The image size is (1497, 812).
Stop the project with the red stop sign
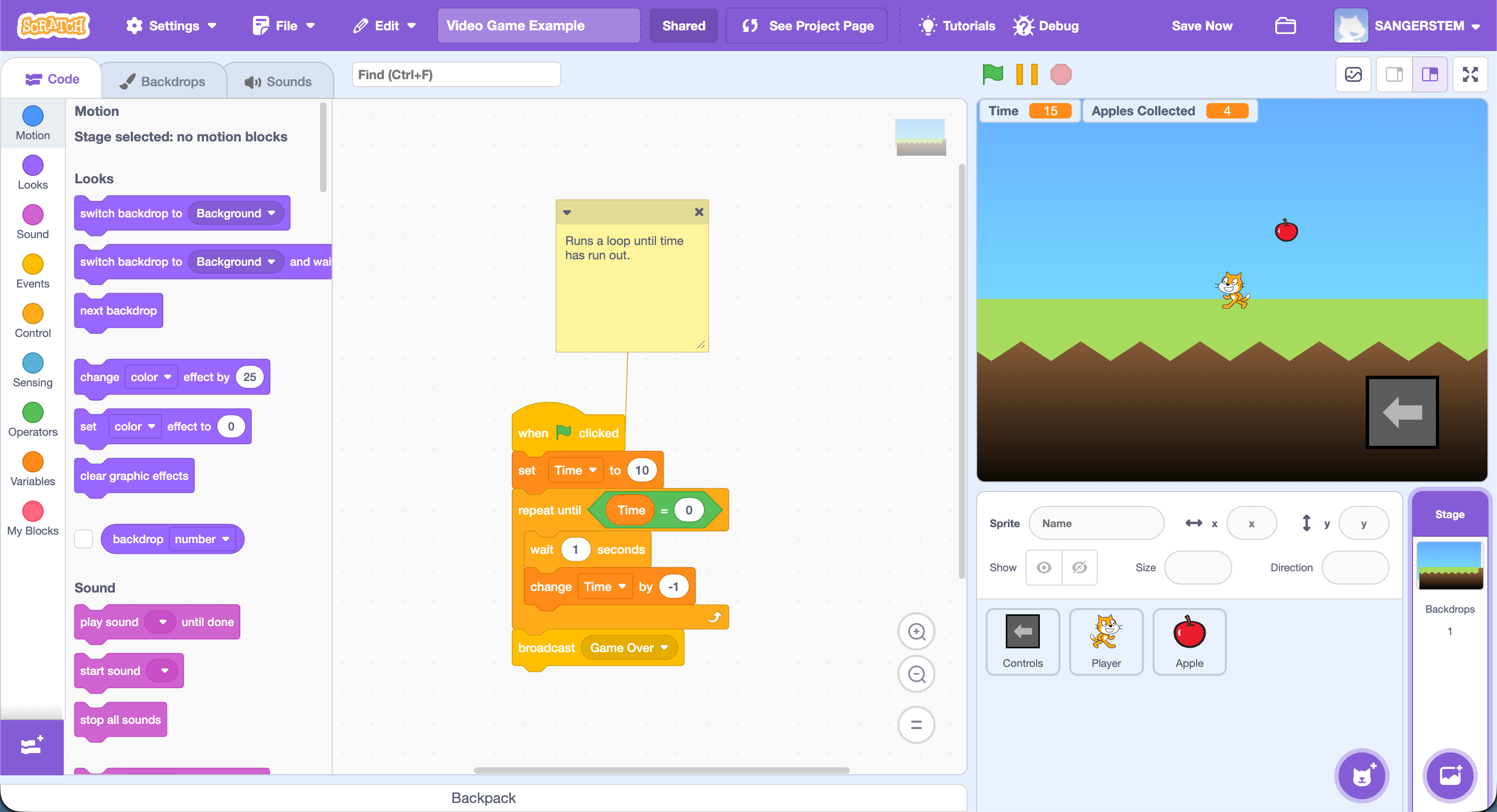(1061, 74)
